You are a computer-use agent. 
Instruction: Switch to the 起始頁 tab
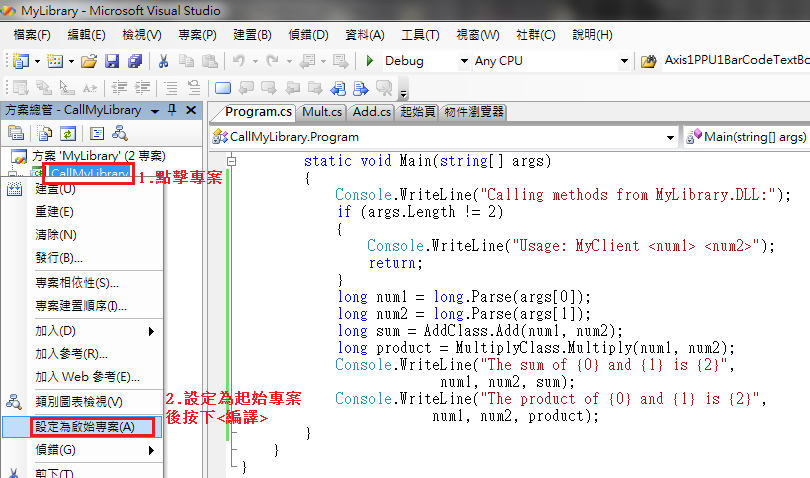coord(417,112)
